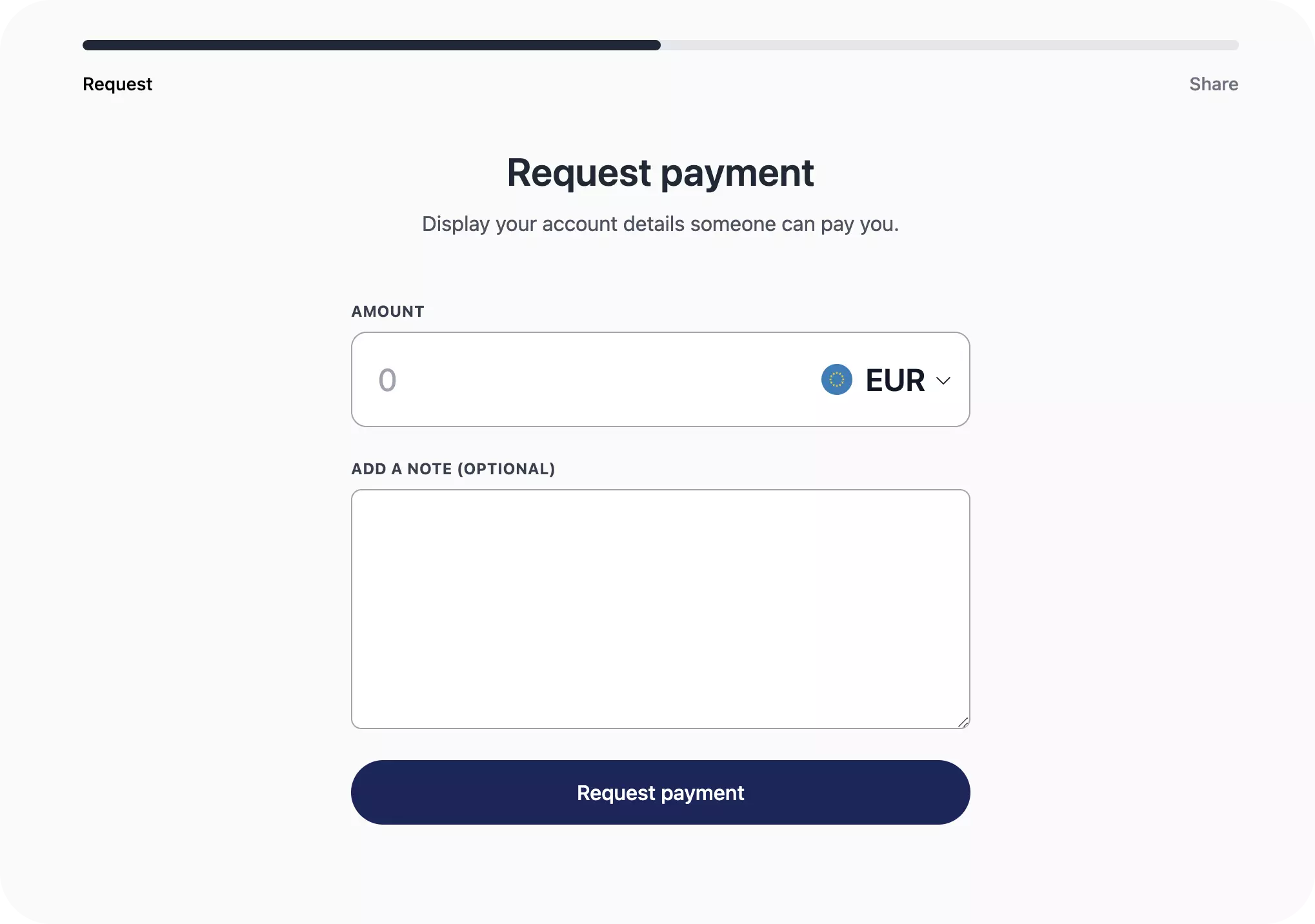Switch to the Share step
The image size is (1315, 924).
tap(1213, 84)
